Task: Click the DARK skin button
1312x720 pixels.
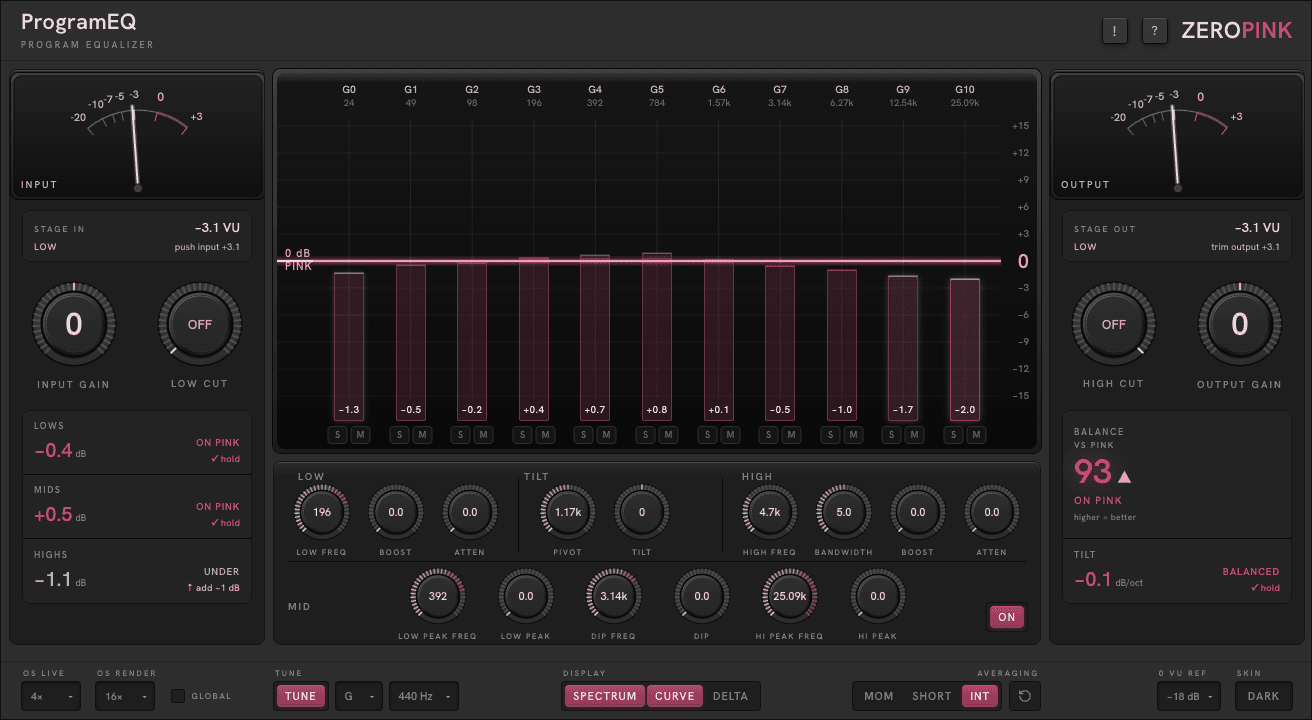Action: pos(1264,696)
